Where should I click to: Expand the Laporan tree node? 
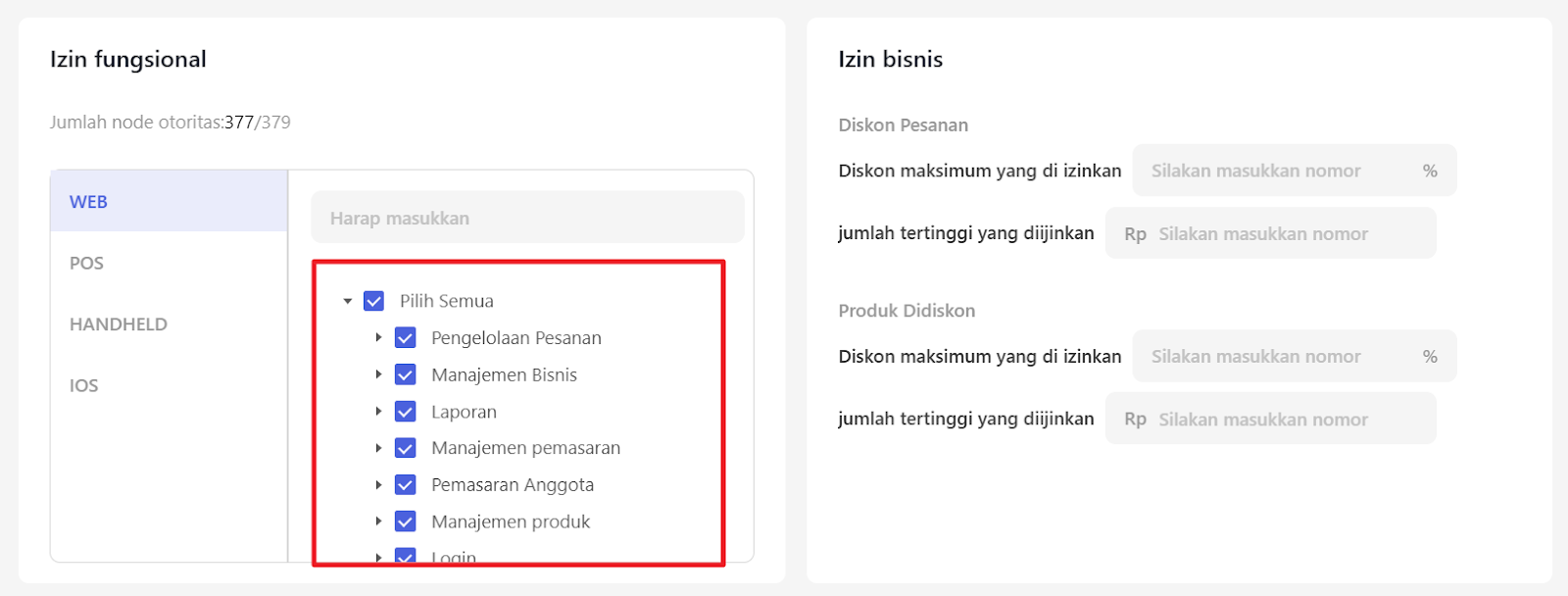coord(378,412)
